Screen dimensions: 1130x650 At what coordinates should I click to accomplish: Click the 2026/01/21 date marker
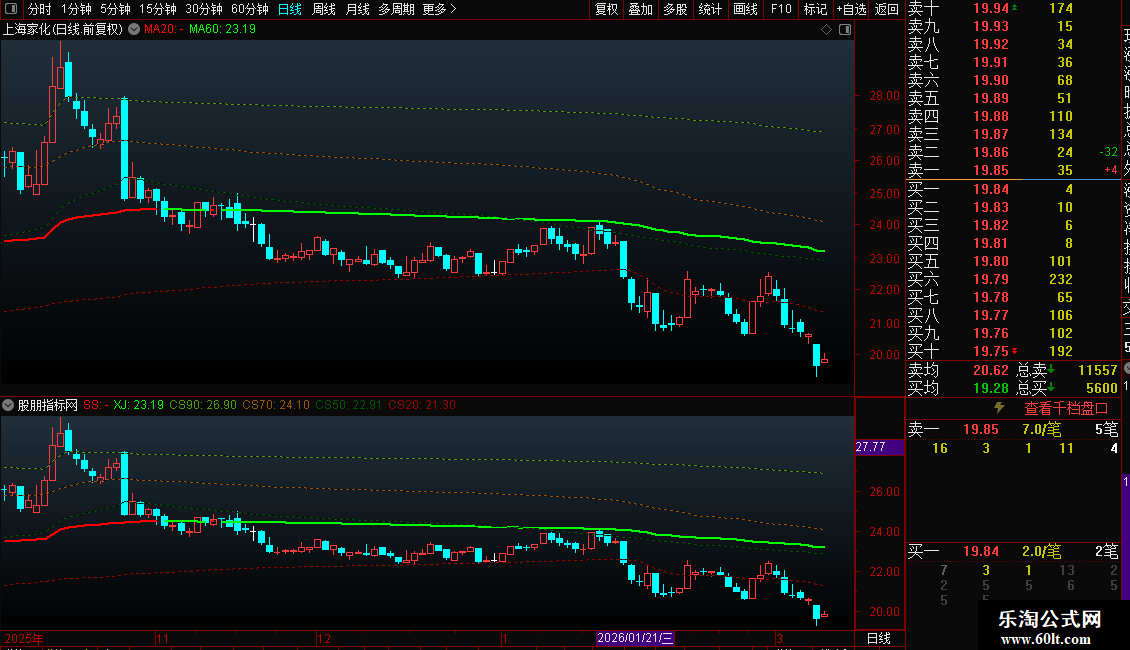(636, 638)
